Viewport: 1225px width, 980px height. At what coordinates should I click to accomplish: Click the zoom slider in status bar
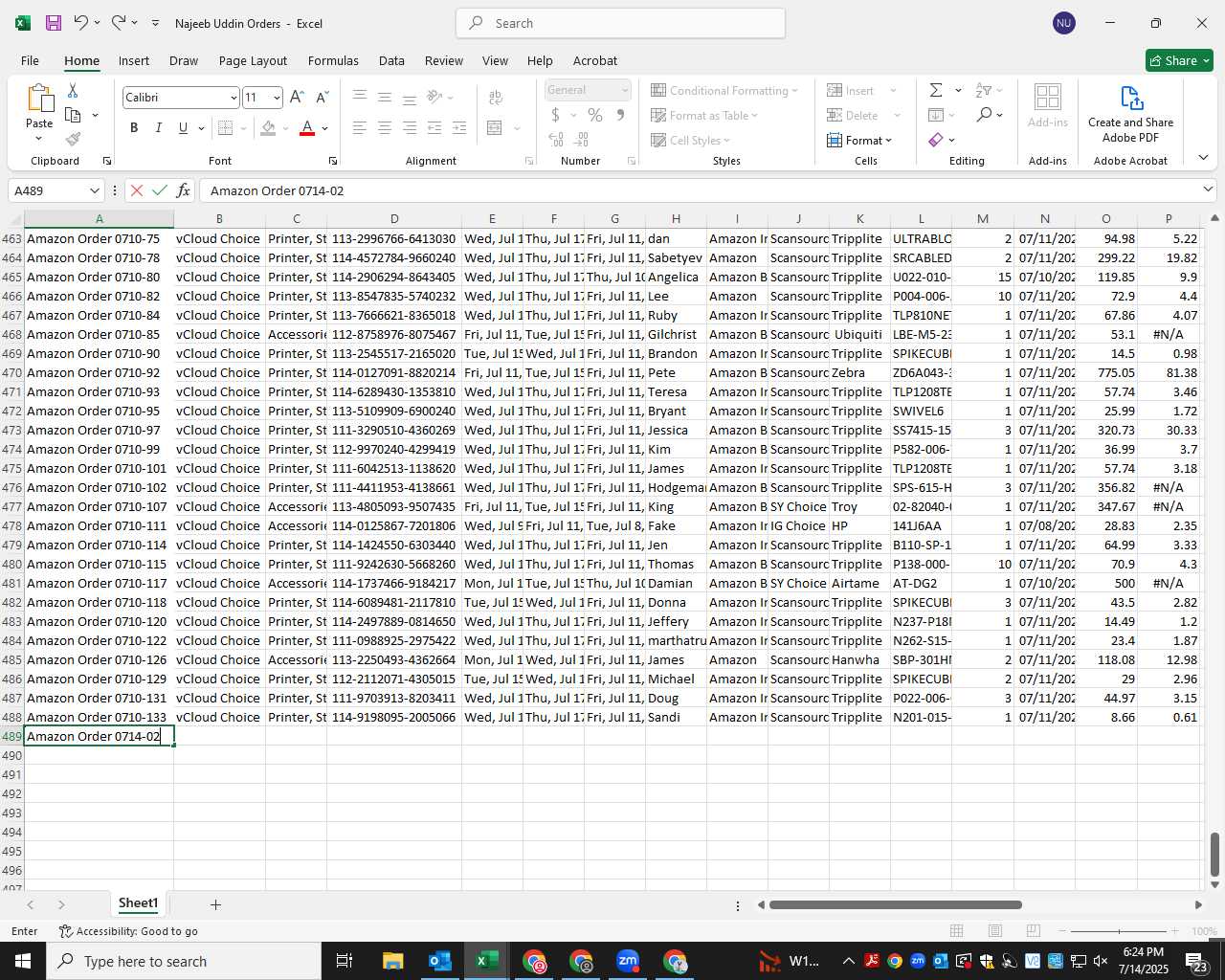tap(1119, 931)
